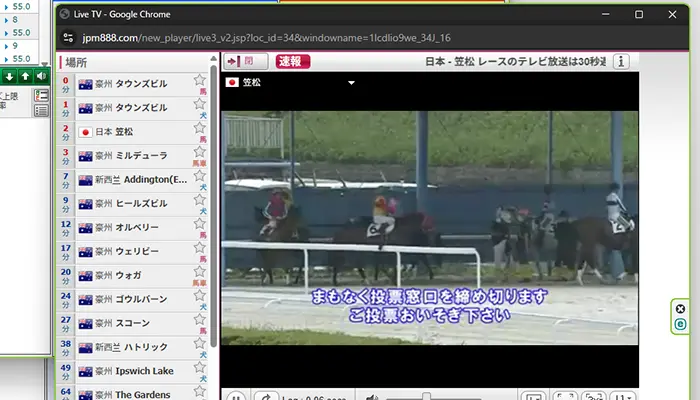Screen dimensions: 700x400
Task: Click the jpm888.com address bar URL
Action: [x=266, y=38]
